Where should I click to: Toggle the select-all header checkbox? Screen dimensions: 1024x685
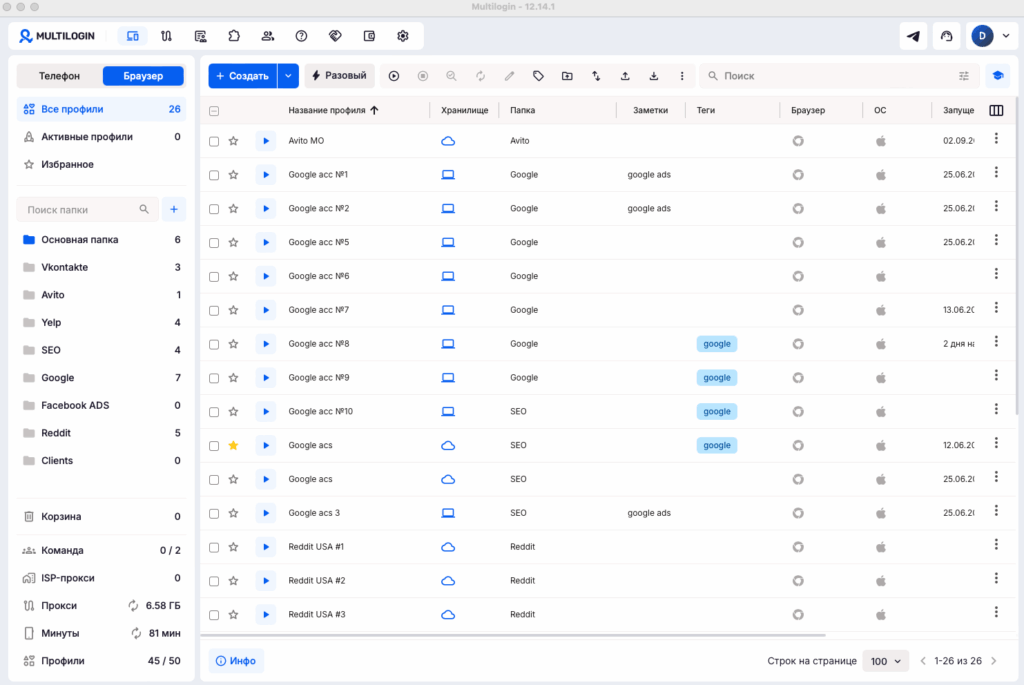tap(214, 111)
